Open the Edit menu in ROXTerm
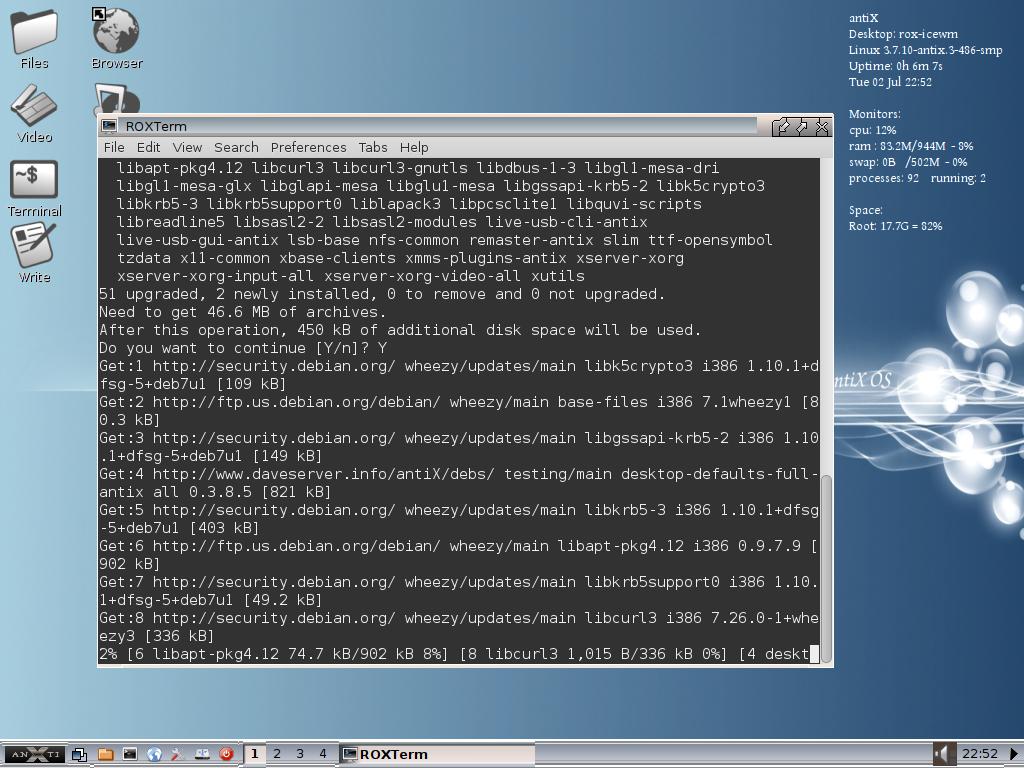1024x768 pixels. (x=148, y=148)
